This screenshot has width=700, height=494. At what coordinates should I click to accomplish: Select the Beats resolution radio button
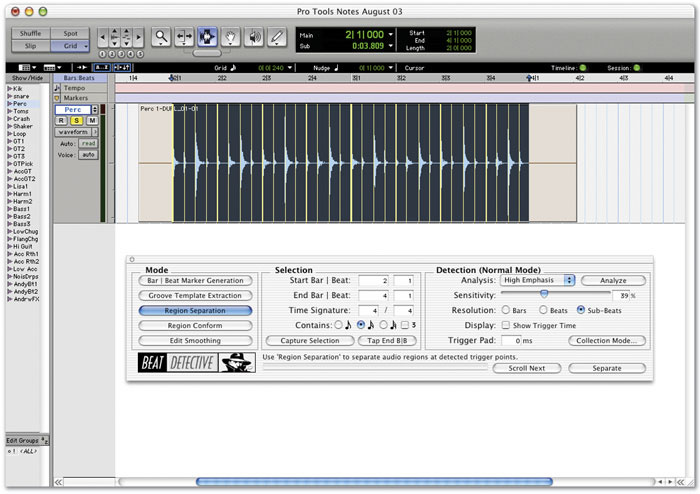(x=543, y=310)
